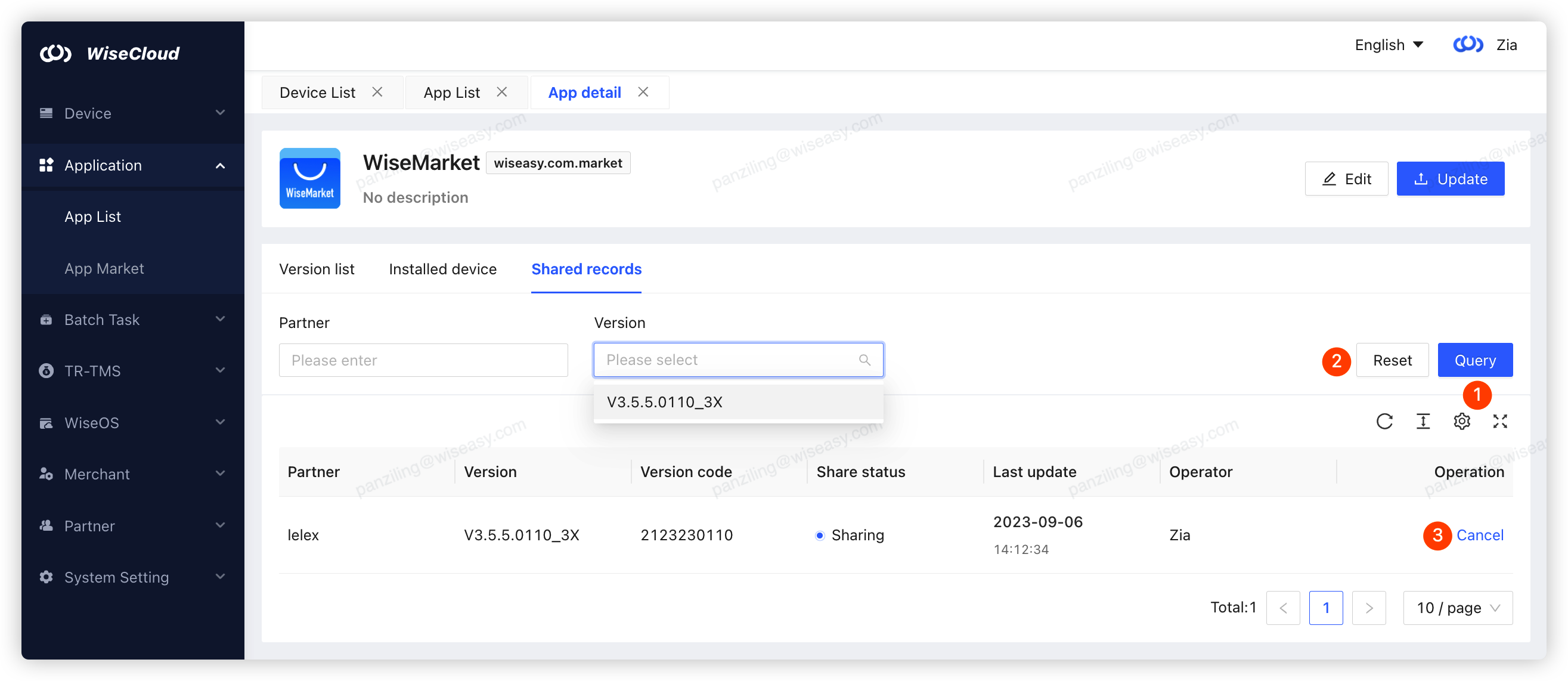Open the column settings gear icon
The width and height of the screenshot is (1568, 681).
pos(1461,421)
